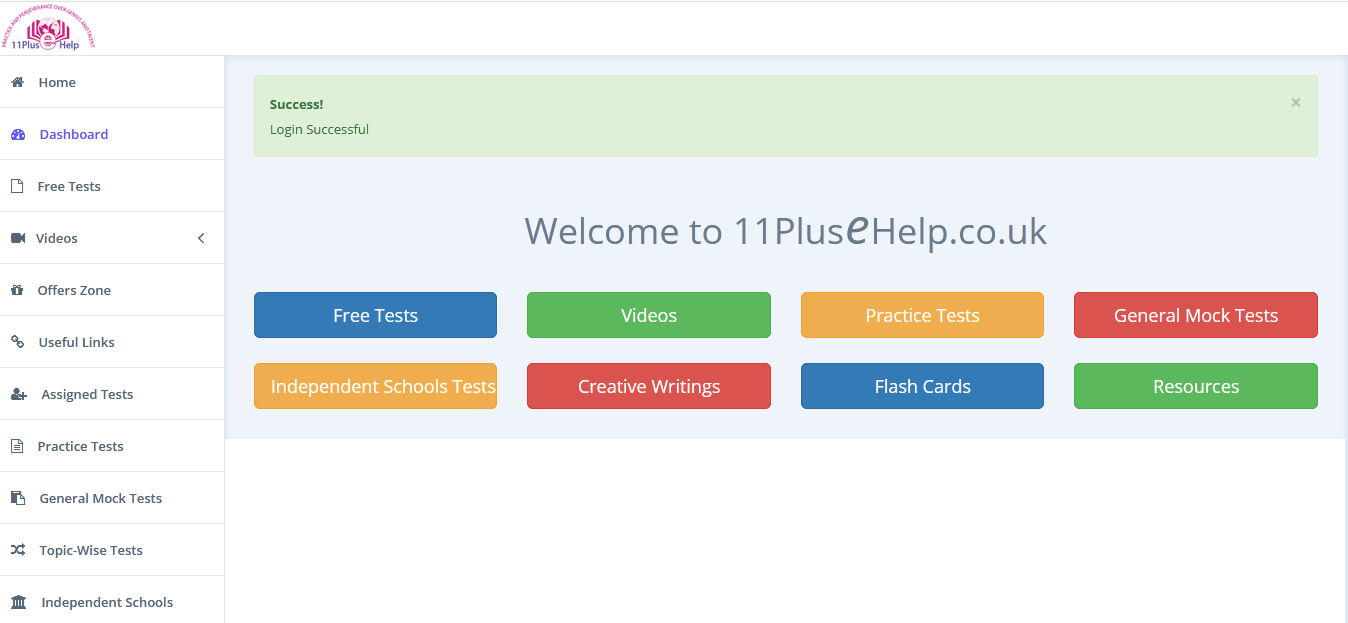Click the Login Successful message text
Screen dimensions: 1348x623
(319, 129)
